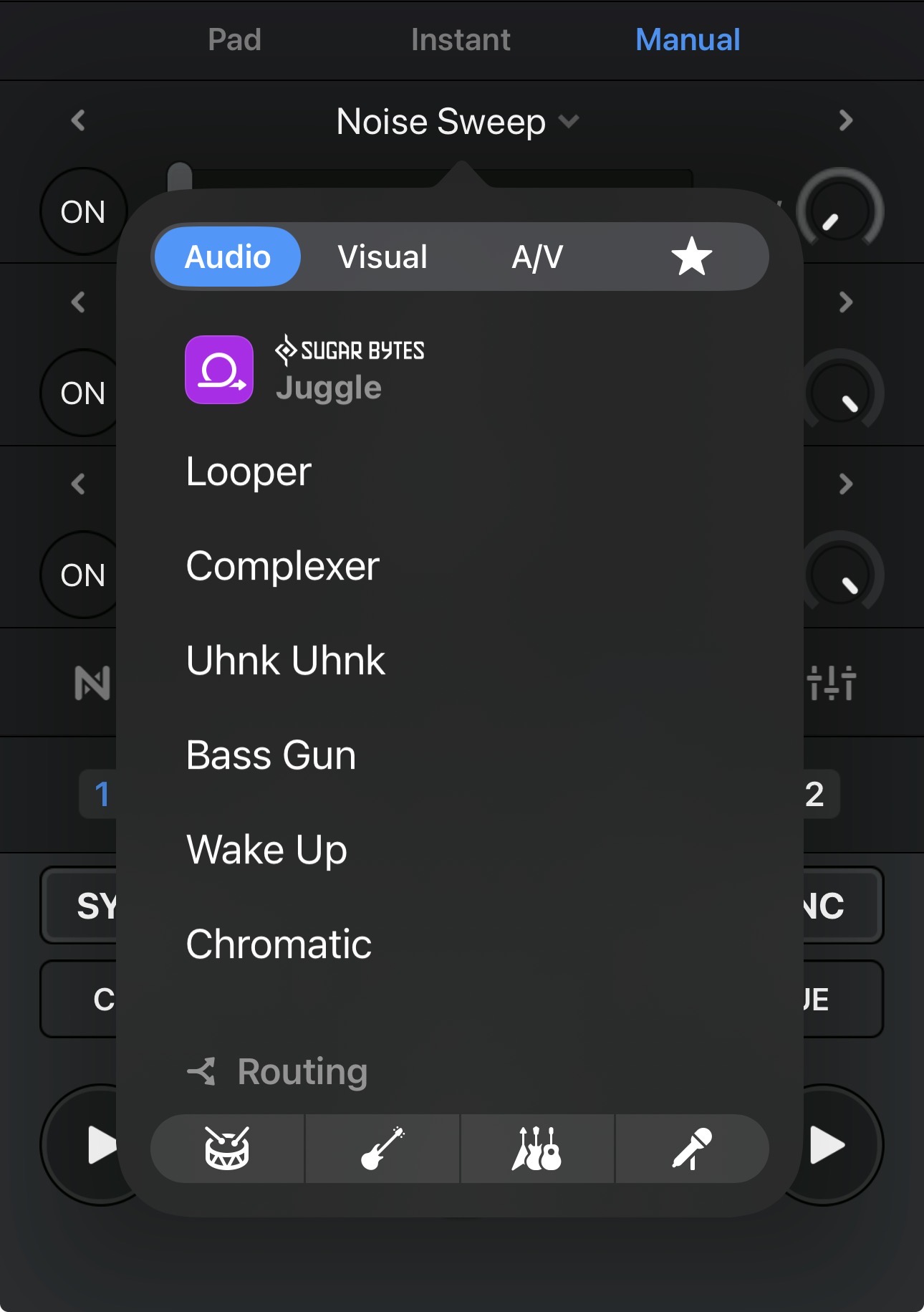Image resolution: width=924 pixels, height=1312 pixels.
Task: Go to previous effect with top left chevron
Action: tap(78, 120)
